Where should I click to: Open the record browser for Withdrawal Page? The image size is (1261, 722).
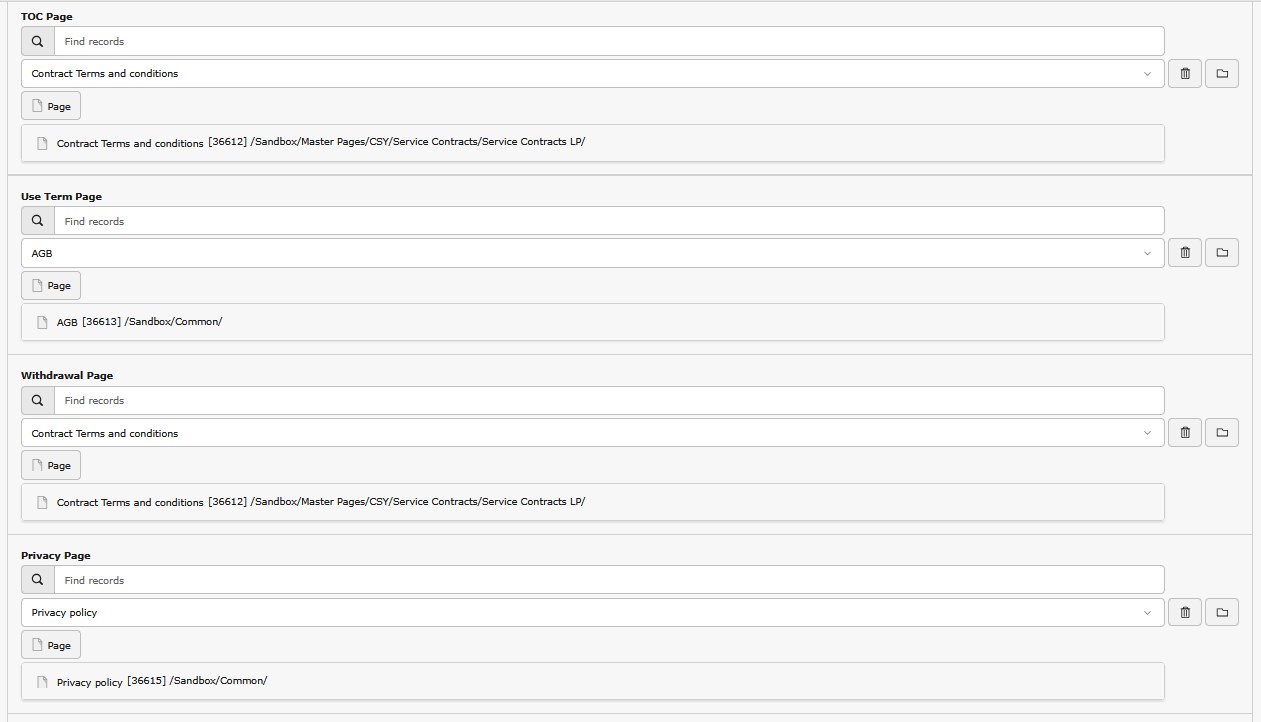[x=1221, y=433]
